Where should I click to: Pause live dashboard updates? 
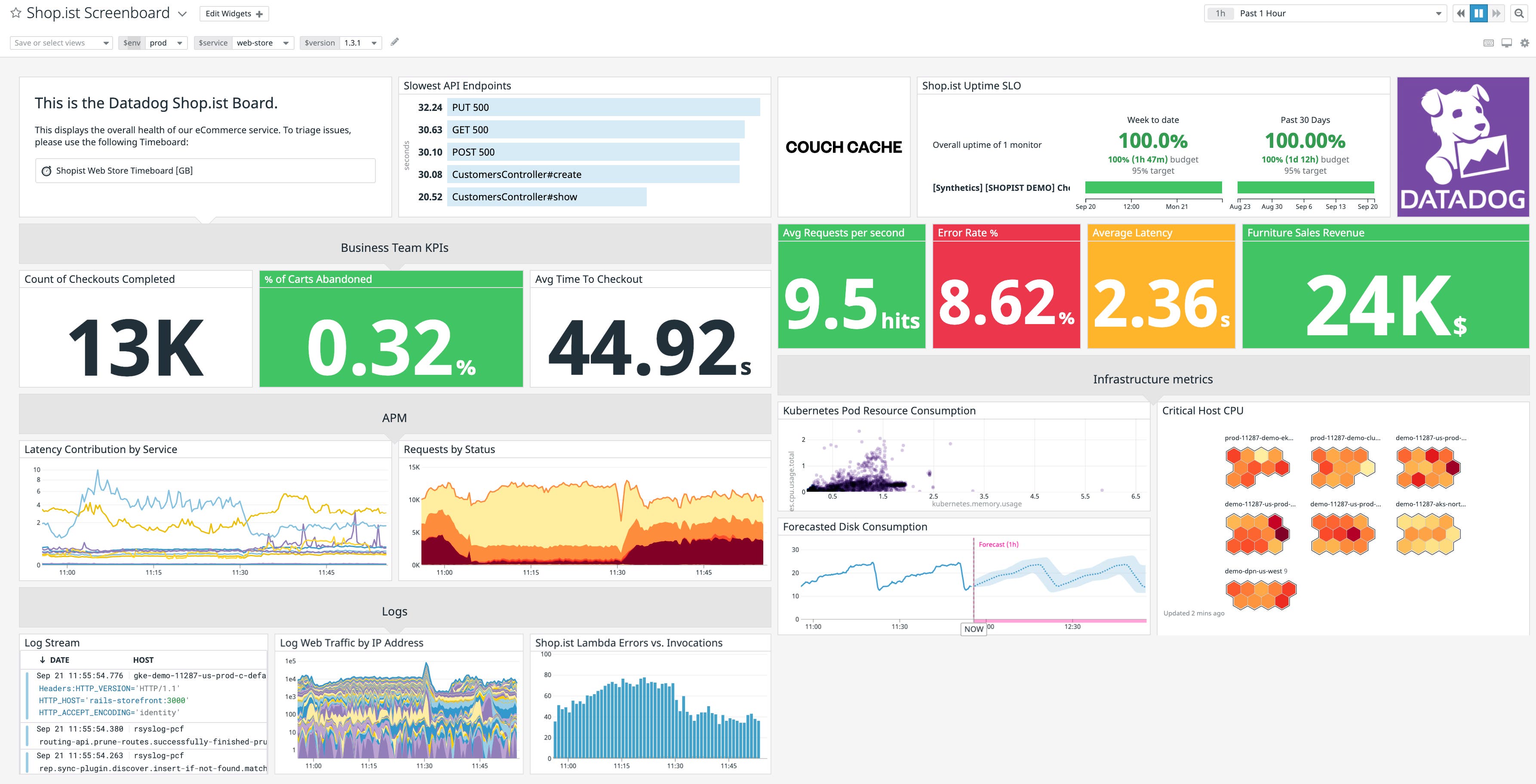coord(1479,13)
